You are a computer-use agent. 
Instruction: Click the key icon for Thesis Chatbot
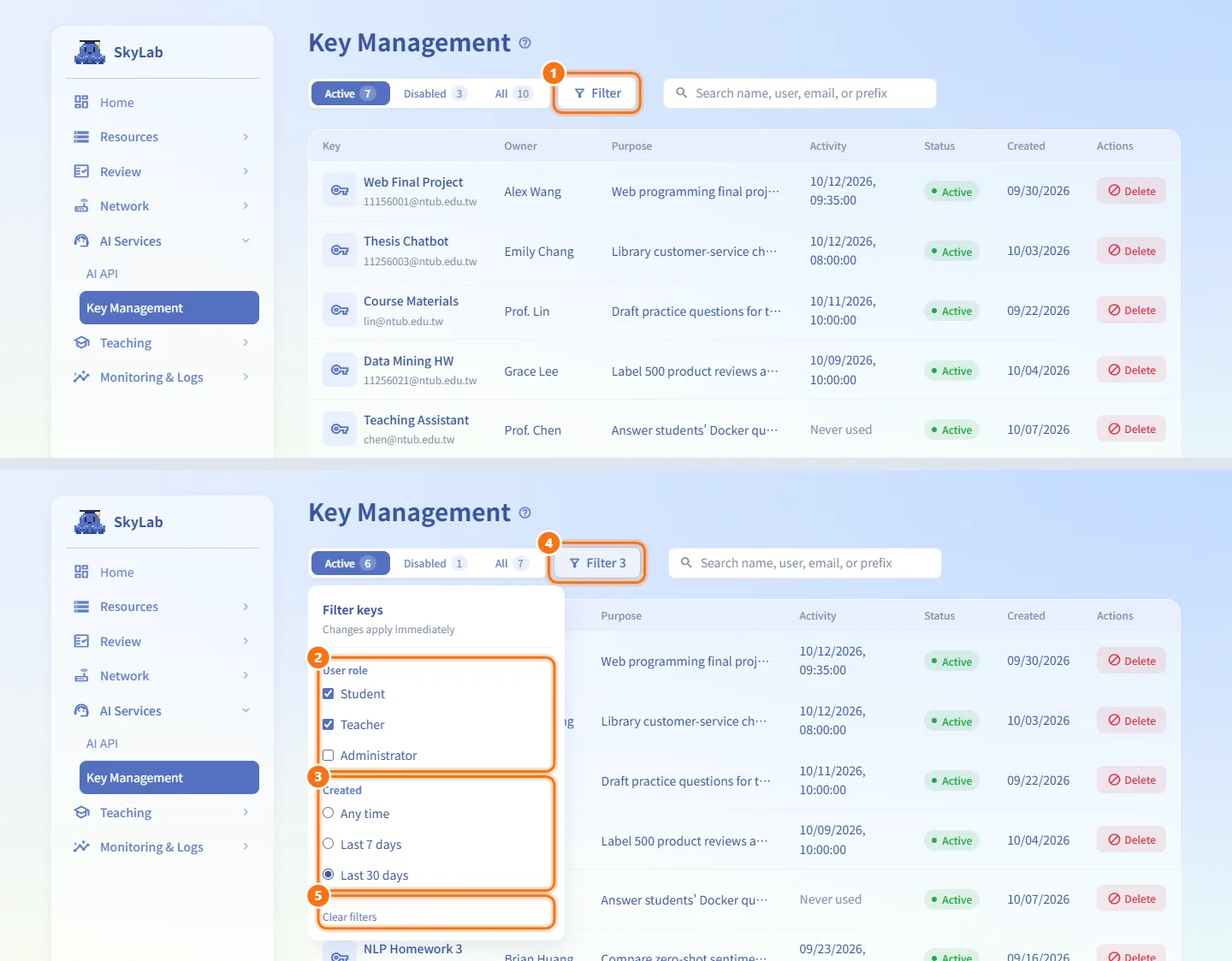click(x=340, y=251)
